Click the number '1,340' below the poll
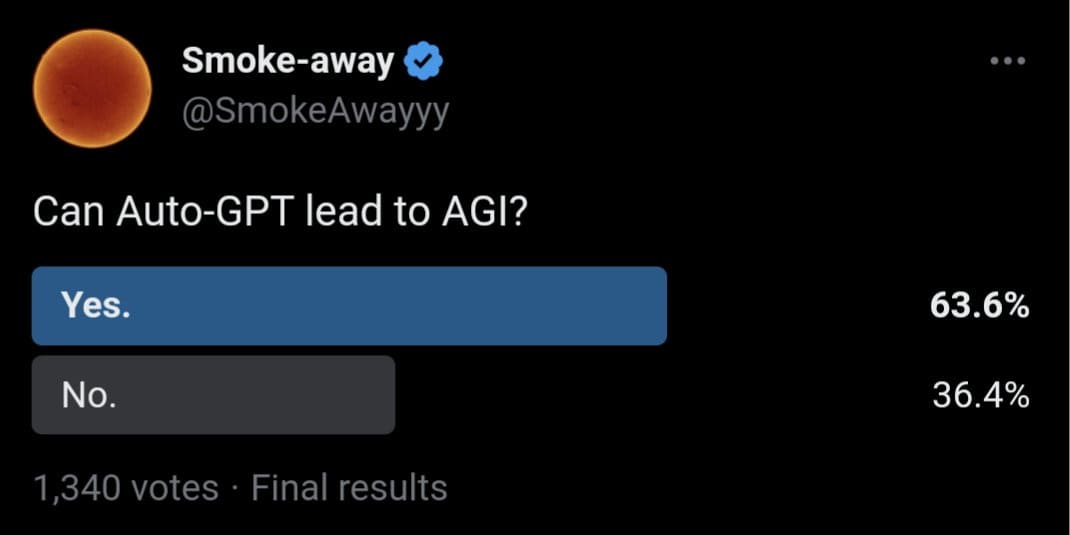 click(77, 488)
